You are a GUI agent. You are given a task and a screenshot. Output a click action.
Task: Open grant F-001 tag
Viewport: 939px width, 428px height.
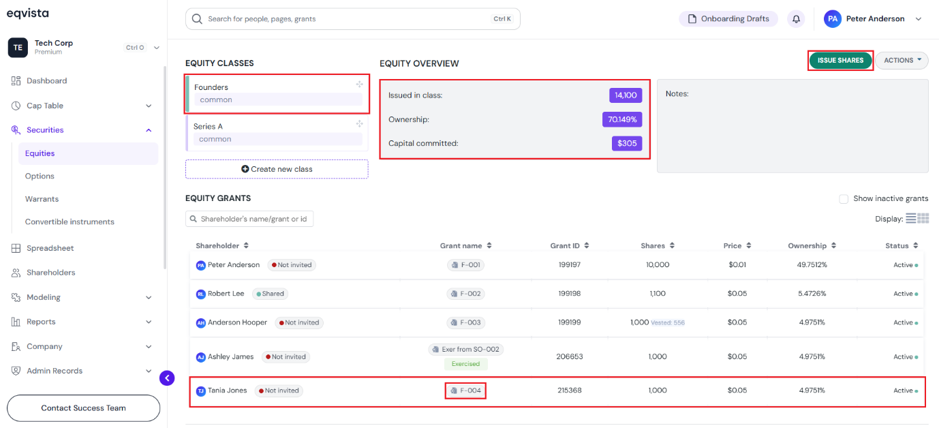(465, 265)
